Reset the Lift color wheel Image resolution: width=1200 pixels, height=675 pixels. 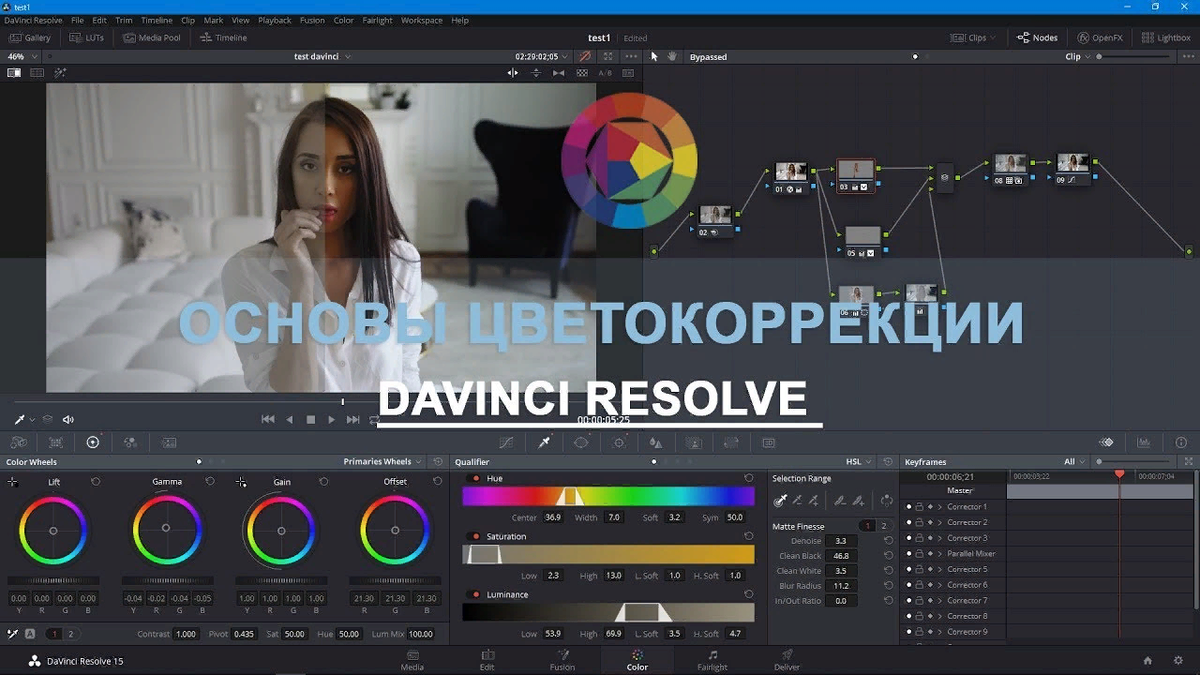96,482
